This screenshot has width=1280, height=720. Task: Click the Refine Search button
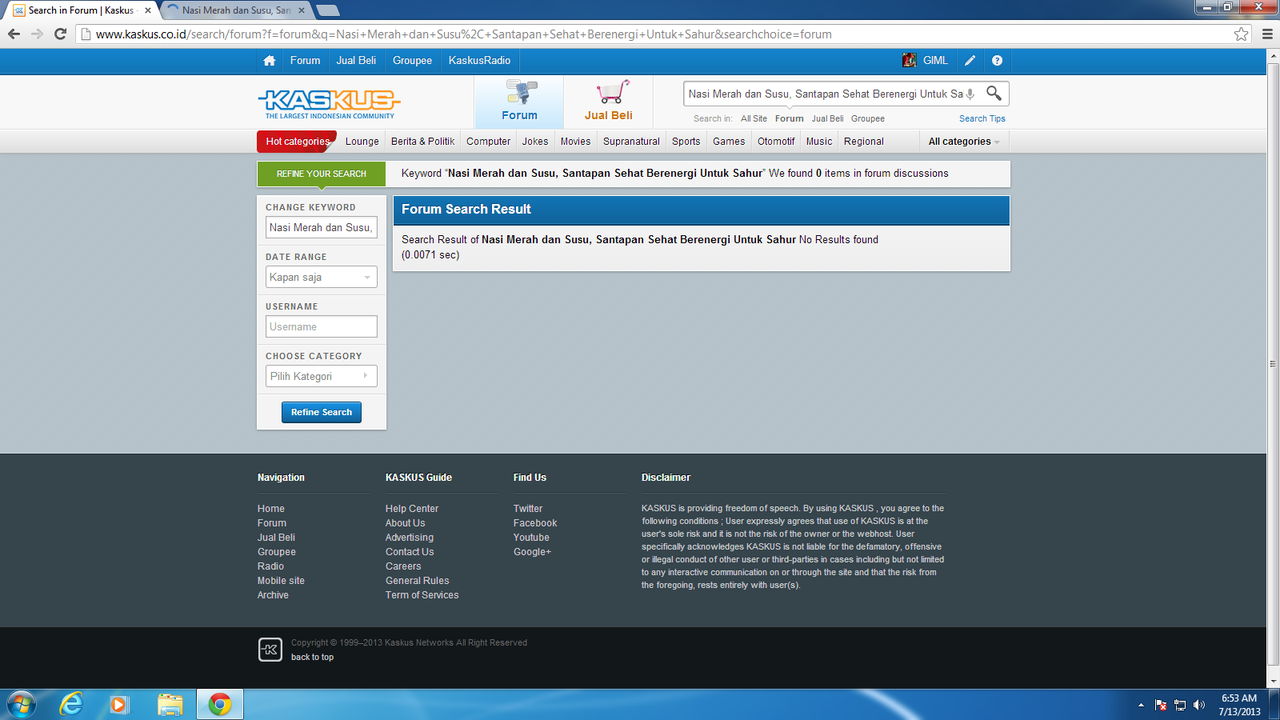pyautogui.click(x=321, y=412)
